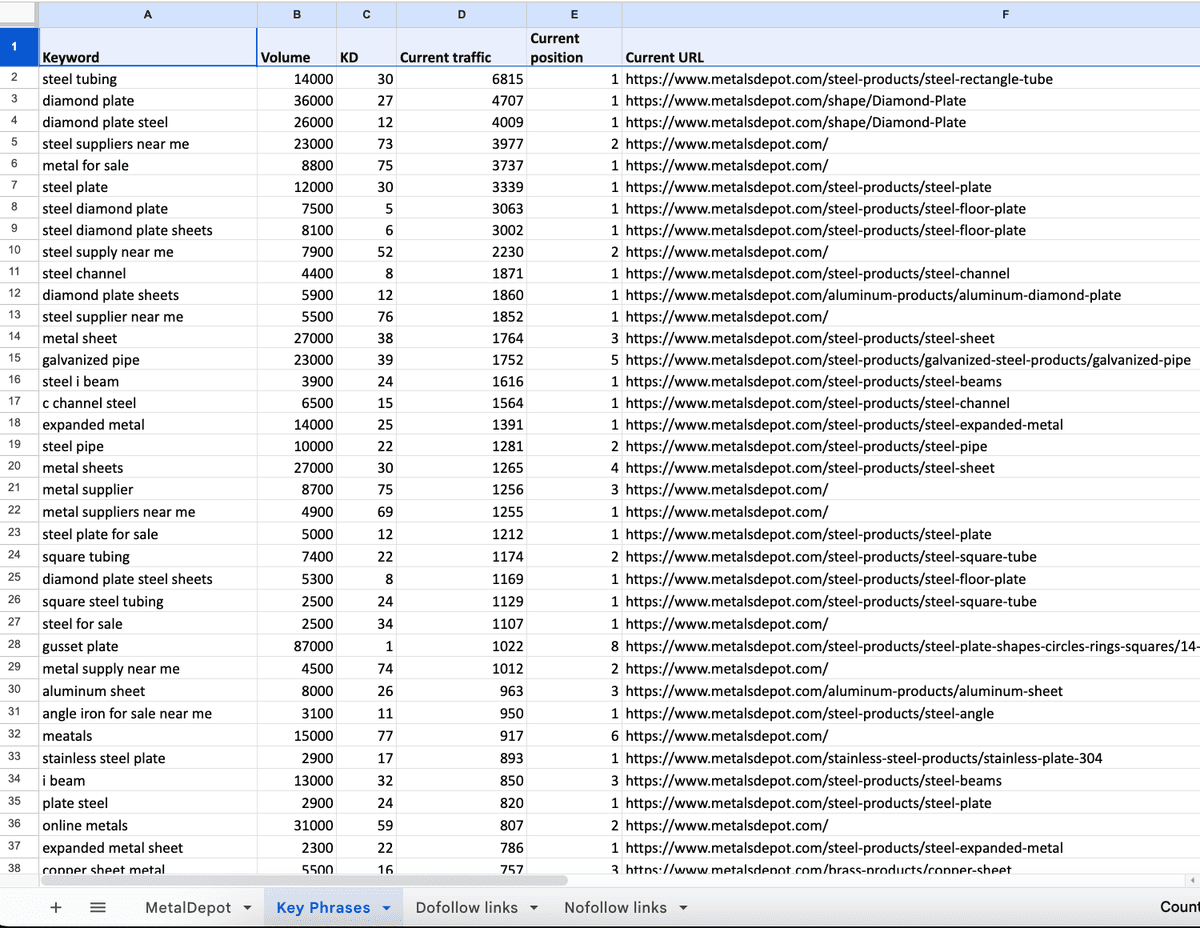Select the 'steel i beam' cell

click(148, 381)
